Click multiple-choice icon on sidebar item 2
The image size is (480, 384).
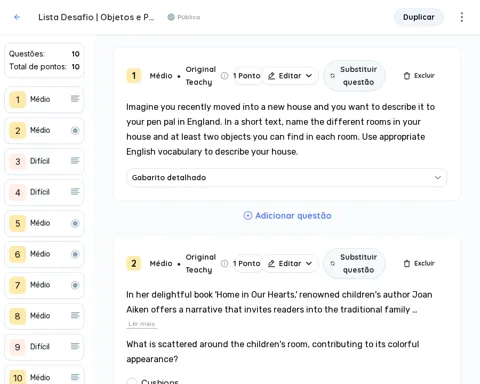click(x=75, y=130)
